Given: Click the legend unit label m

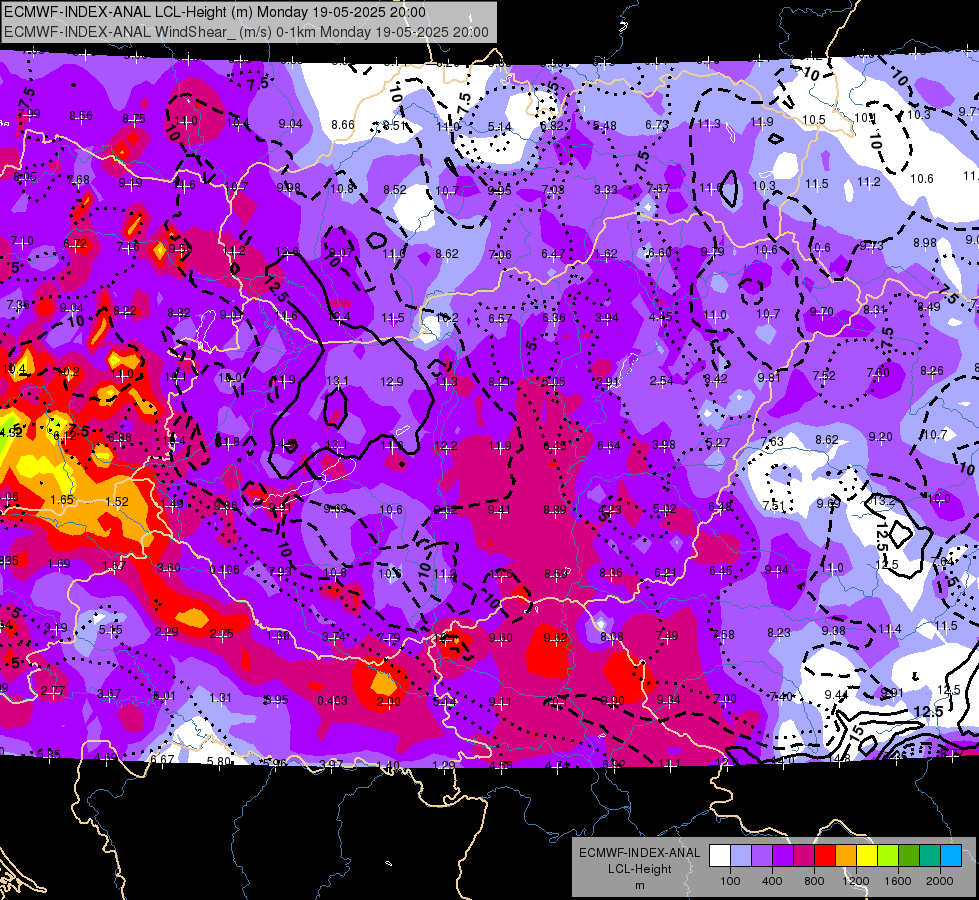Looking at the screenshot, I should point(639,885).
